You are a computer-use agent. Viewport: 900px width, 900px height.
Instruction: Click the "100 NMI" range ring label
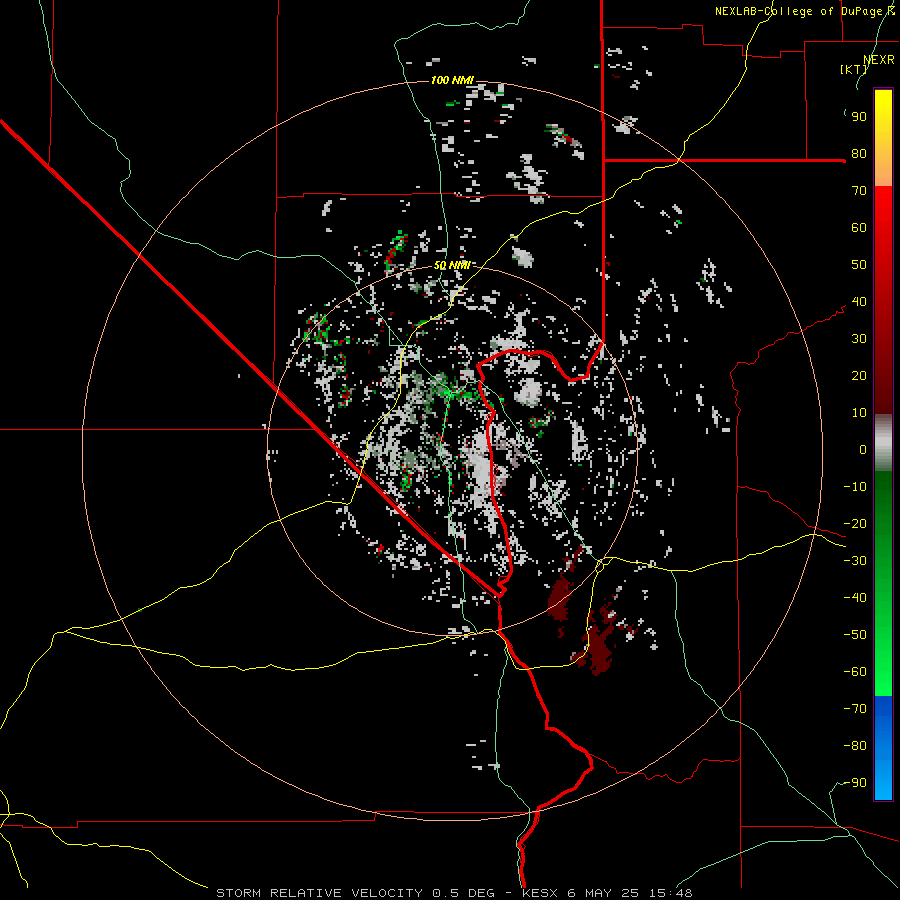pos(452,80)
